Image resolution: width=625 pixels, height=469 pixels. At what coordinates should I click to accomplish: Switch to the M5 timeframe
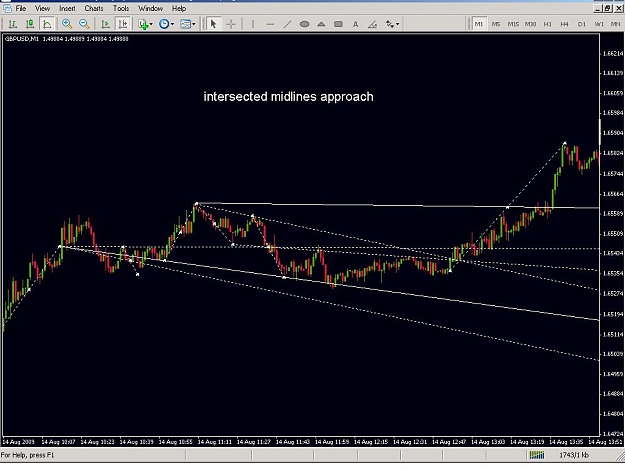point(495,24)
